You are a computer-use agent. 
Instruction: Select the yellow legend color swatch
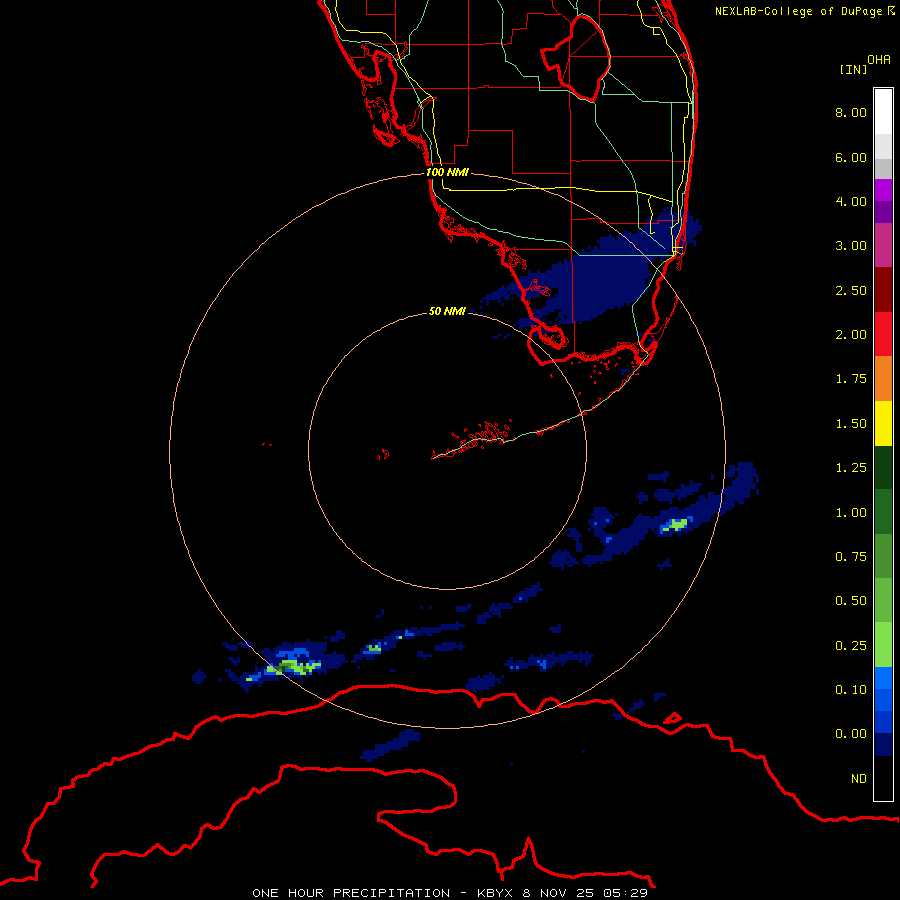point(883,423)
